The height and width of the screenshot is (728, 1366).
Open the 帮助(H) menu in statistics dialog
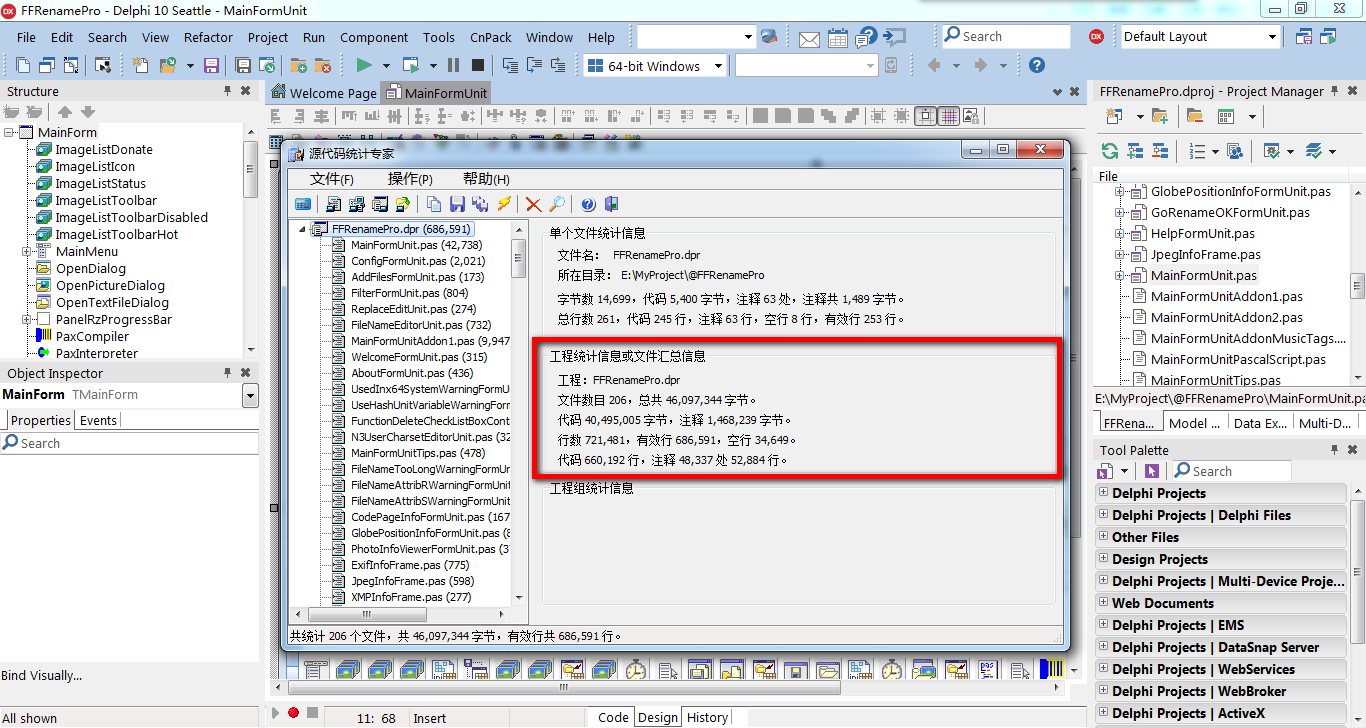[x=486, y=179]
